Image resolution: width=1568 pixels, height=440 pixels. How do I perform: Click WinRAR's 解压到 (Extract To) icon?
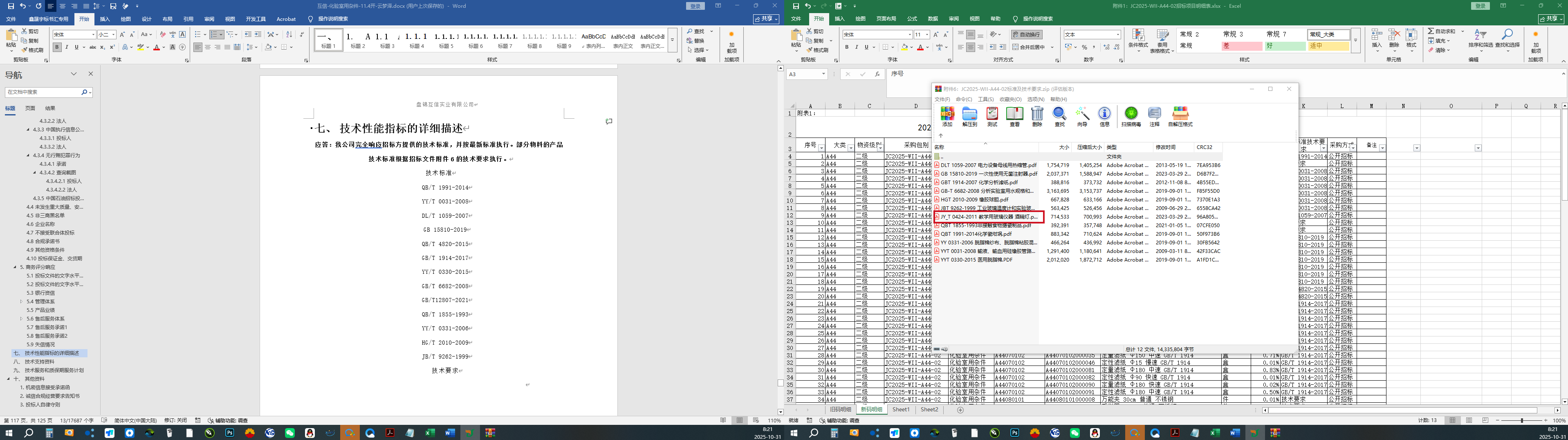click(969, 115)
